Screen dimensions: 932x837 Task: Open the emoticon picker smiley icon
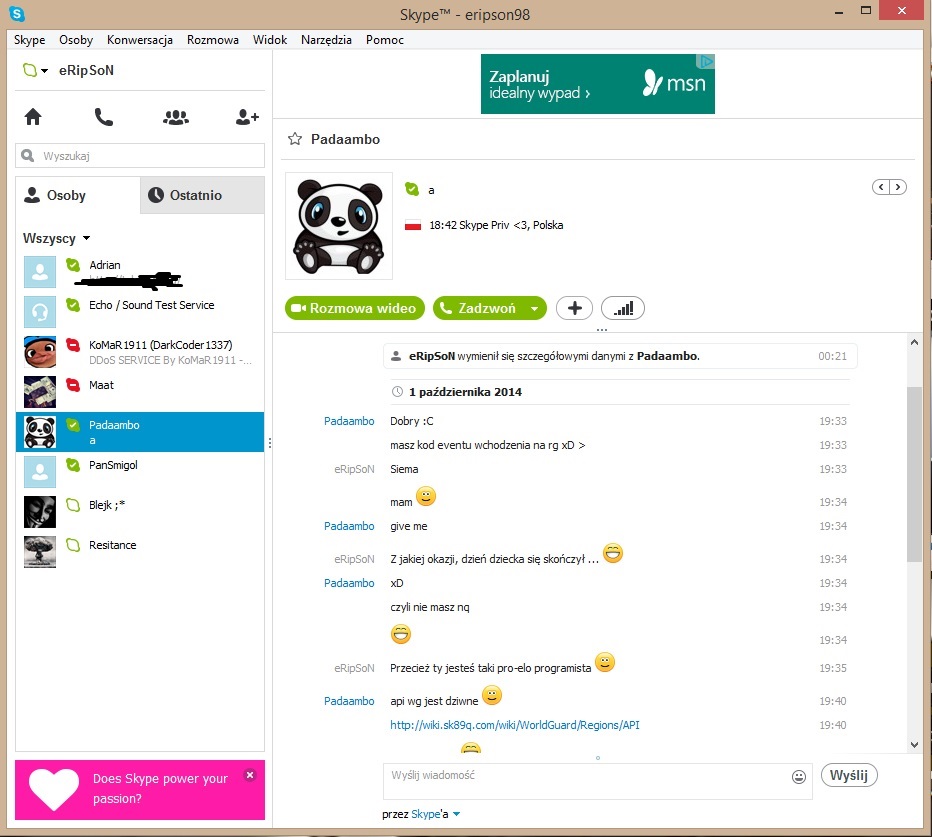[799, 776]
